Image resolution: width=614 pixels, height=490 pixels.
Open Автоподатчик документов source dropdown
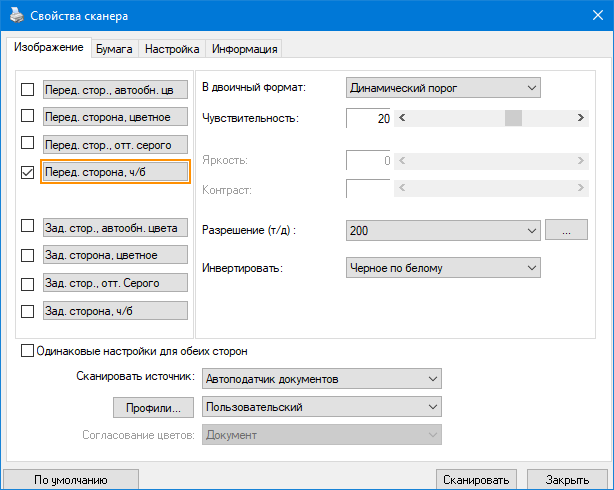(321, 379)
